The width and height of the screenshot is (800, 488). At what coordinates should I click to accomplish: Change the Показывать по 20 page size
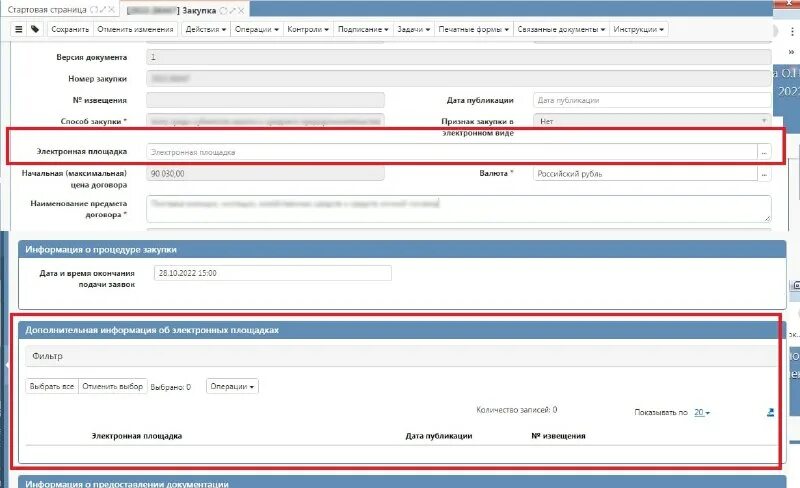coord(702,412)
